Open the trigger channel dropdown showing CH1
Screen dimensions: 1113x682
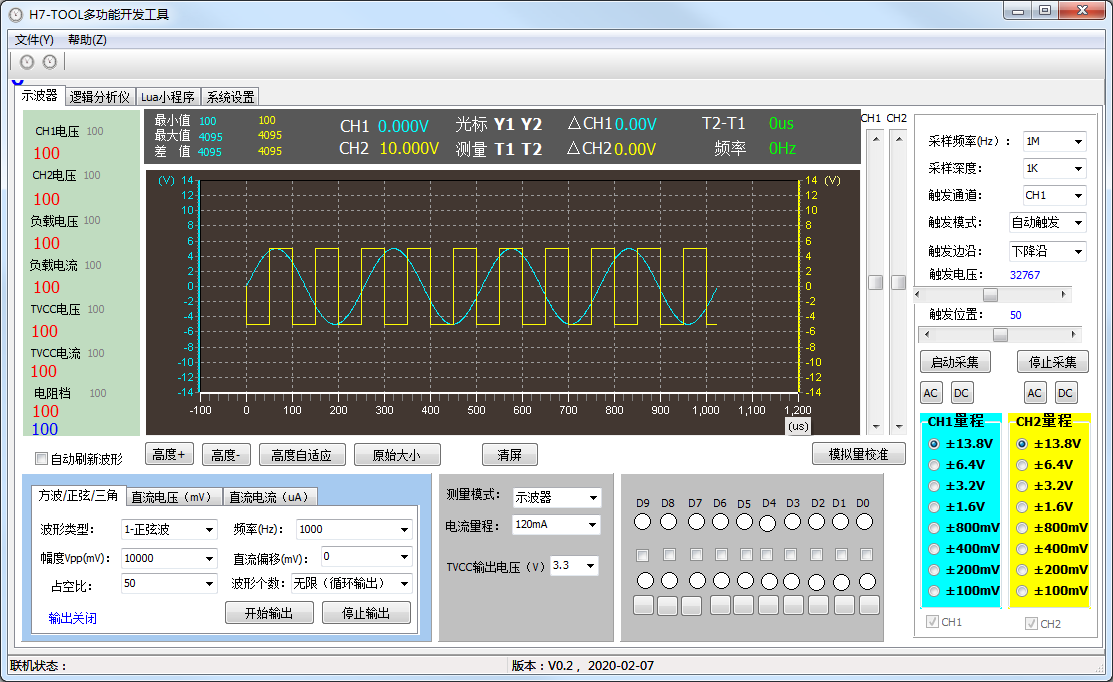(1055, 195)
